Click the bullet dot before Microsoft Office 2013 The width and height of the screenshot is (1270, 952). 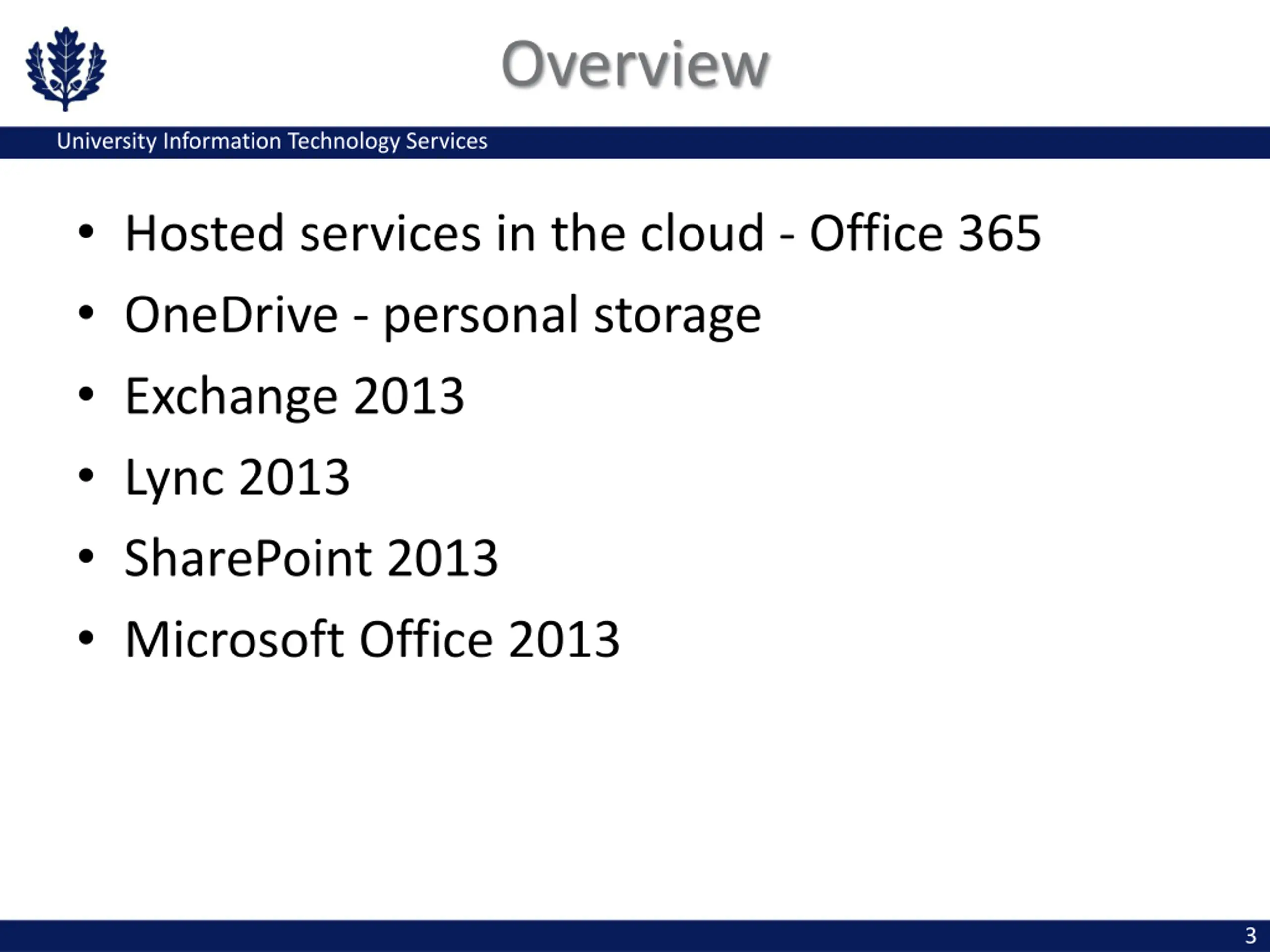click(x=86, y=638)
